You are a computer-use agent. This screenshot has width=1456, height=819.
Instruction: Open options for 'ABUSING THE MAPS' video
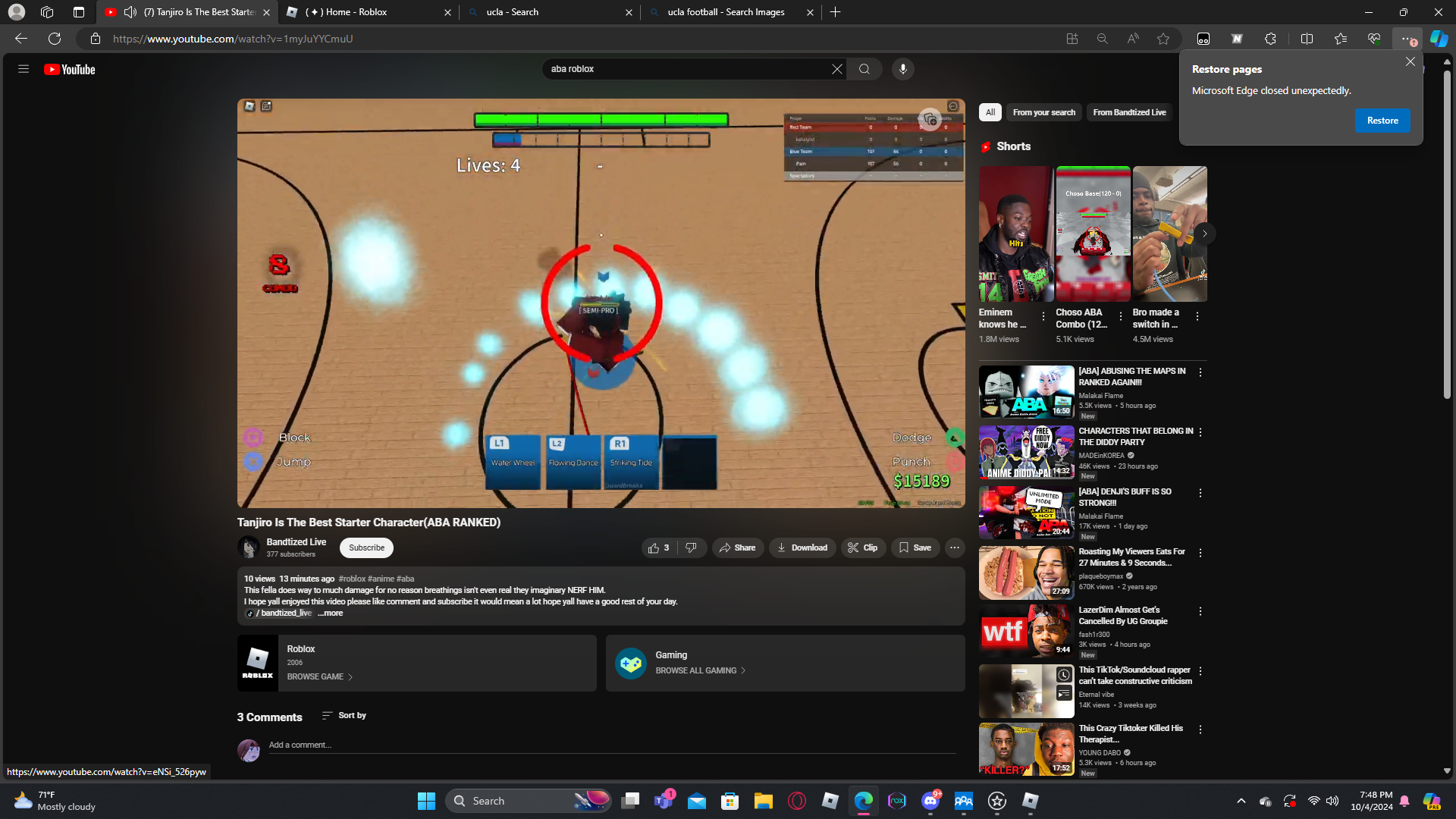pyautogui.click(x=1200, y=372)
